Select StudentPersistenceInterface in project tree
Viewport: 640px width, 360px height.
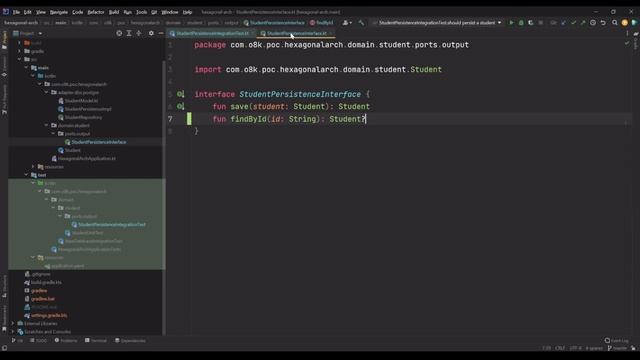[99, 142]
